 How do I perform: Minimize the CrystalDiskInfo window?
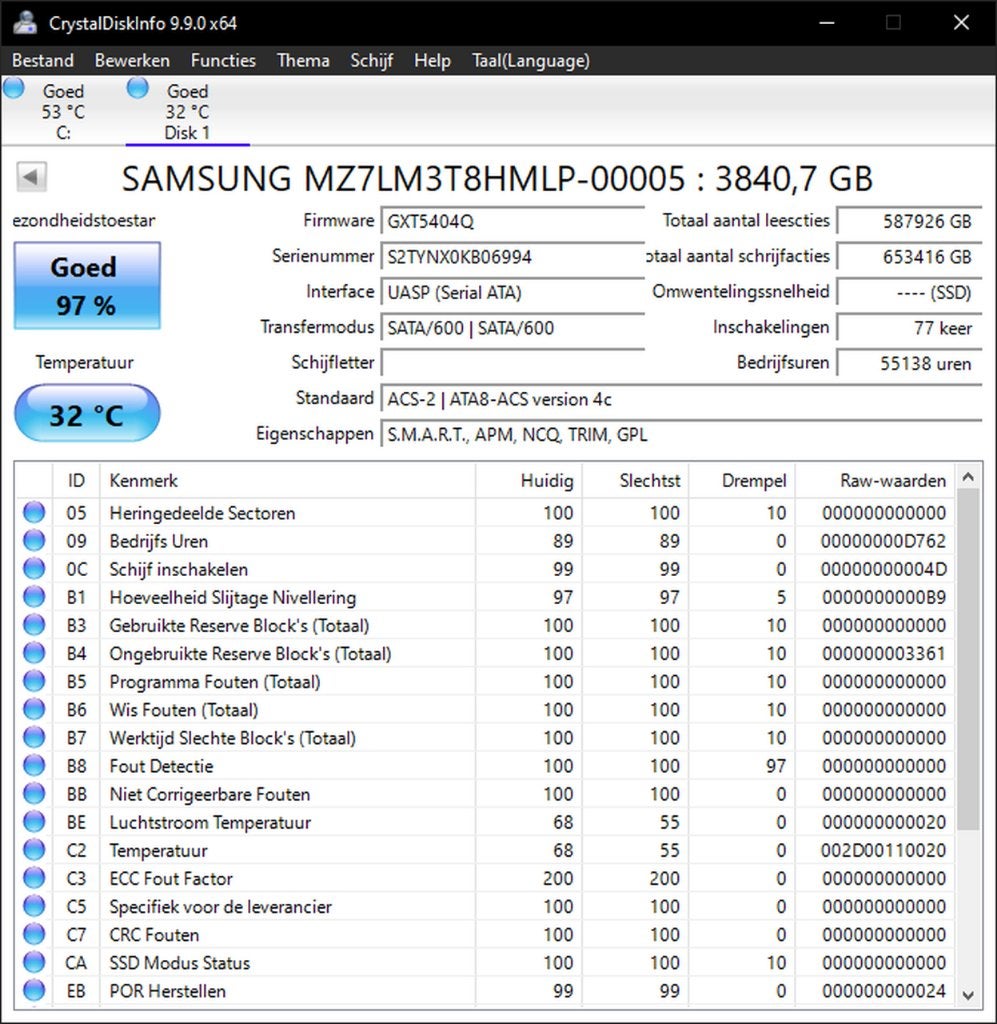click(x=827, y=23)
